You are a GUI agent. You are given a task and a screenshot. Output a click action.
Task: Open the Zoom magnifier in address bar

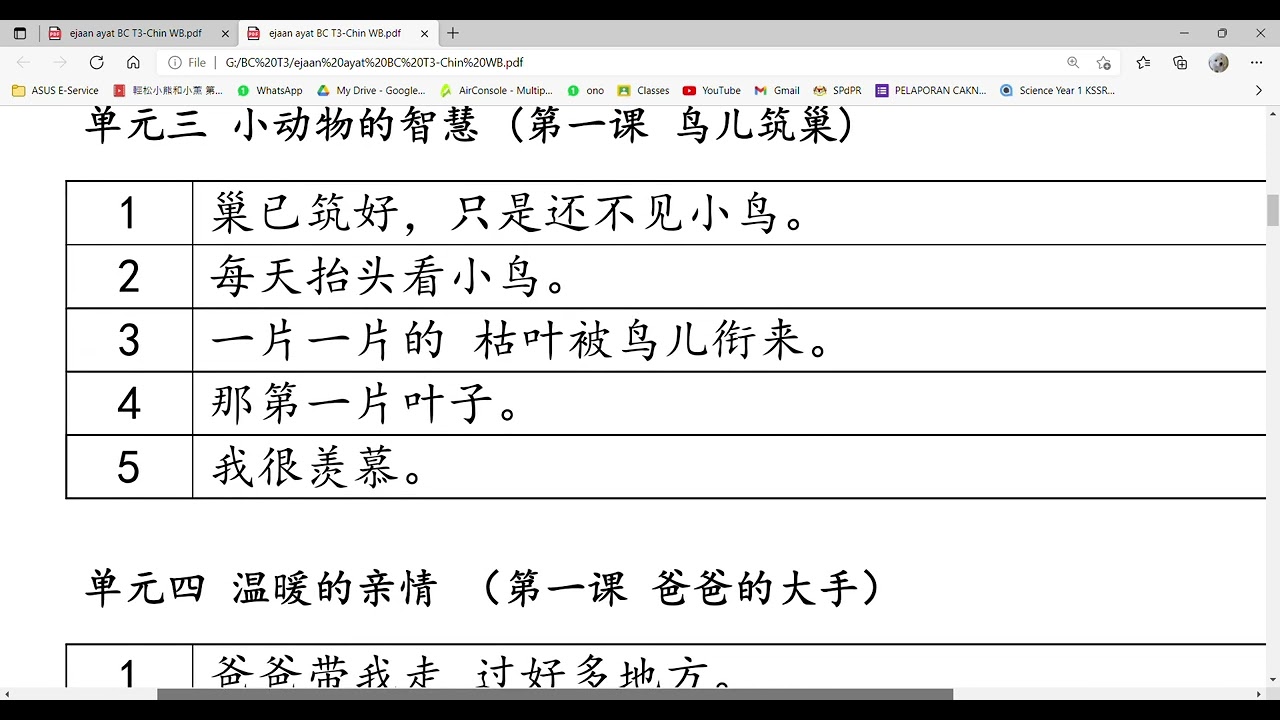[1073, 62]
